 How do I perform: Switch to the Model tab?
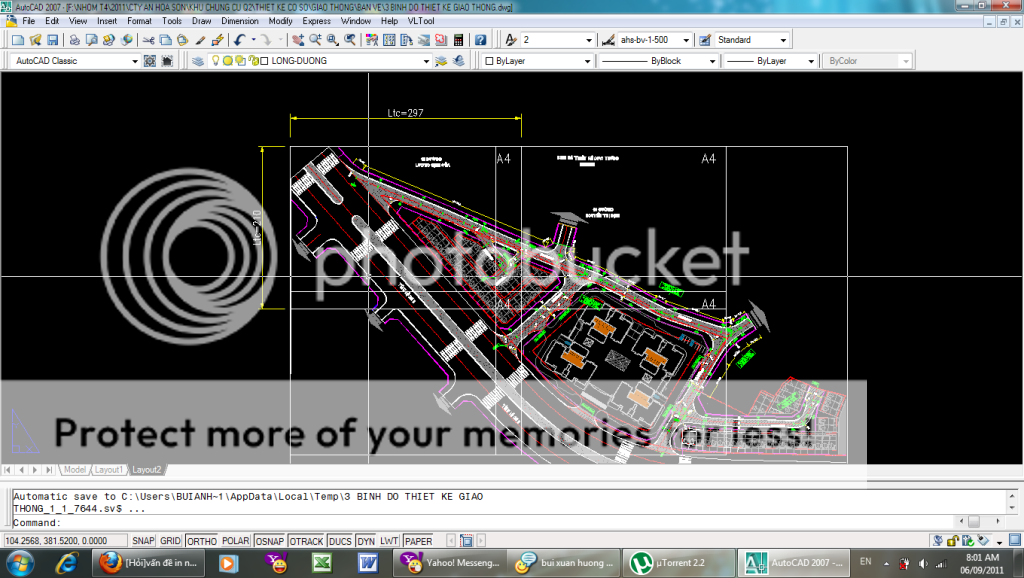click(x=74, y=470)
